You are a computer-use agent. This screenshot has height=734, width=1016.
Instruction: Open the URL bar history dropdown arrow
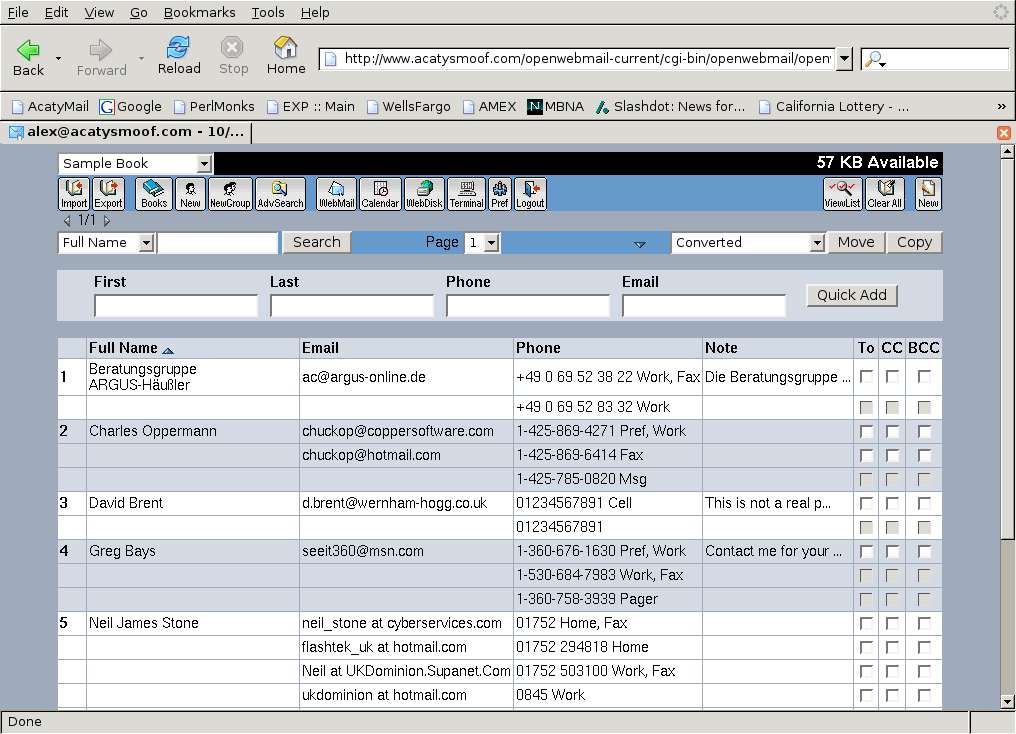click(x=844, y=59)
